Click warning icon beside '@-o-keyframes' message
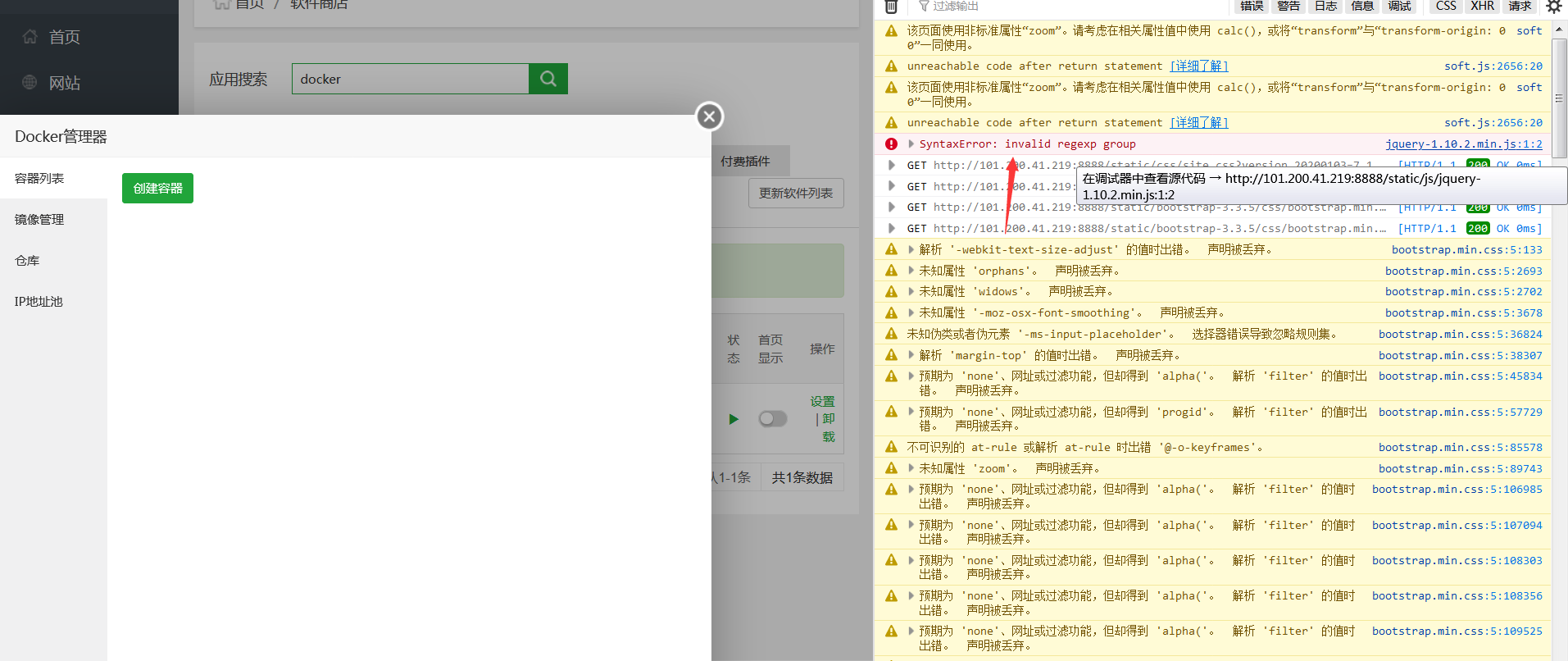This screenshot has width=1568, height=661. (891, 447)
